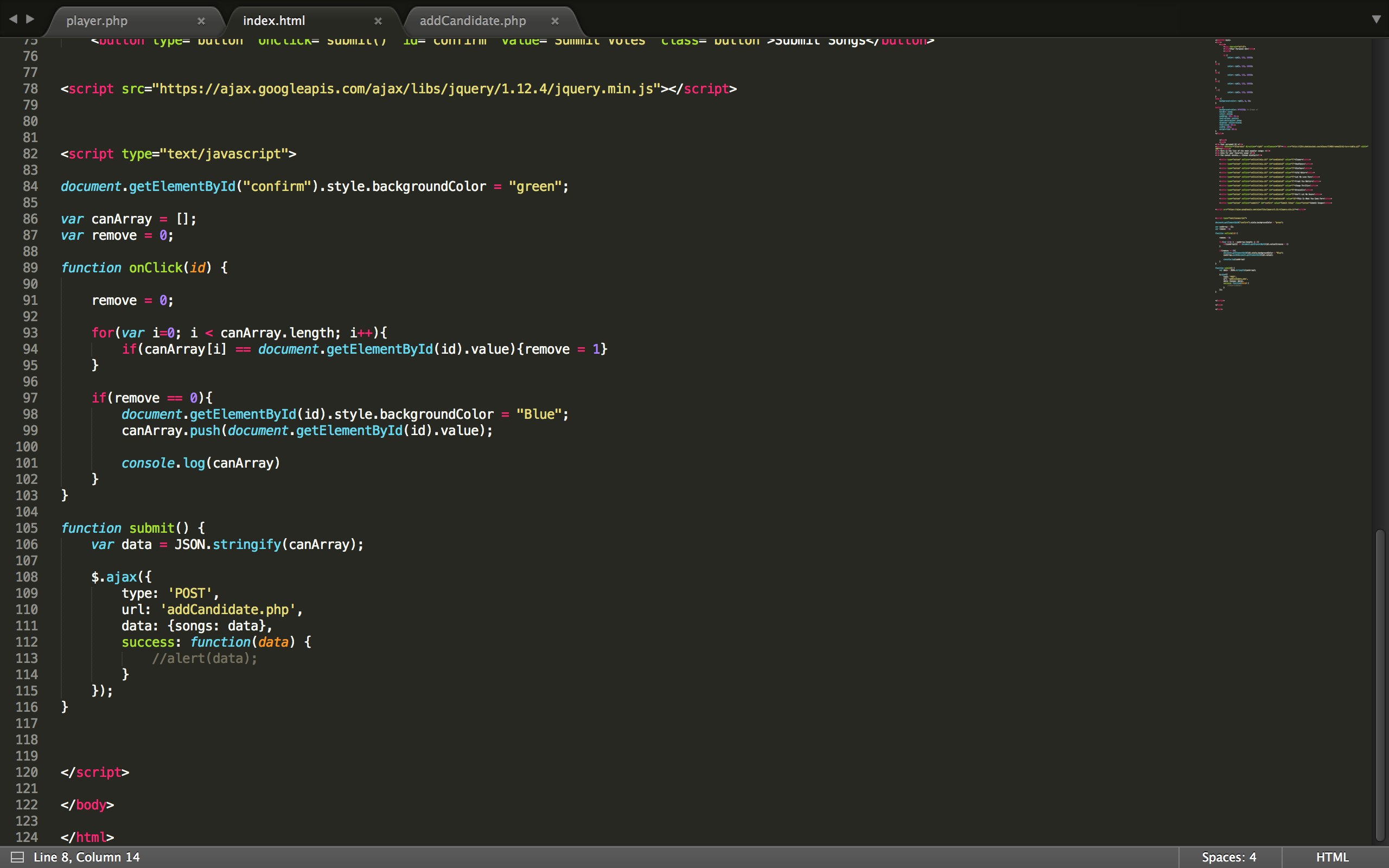Select the word canArray on line 86

121,219
